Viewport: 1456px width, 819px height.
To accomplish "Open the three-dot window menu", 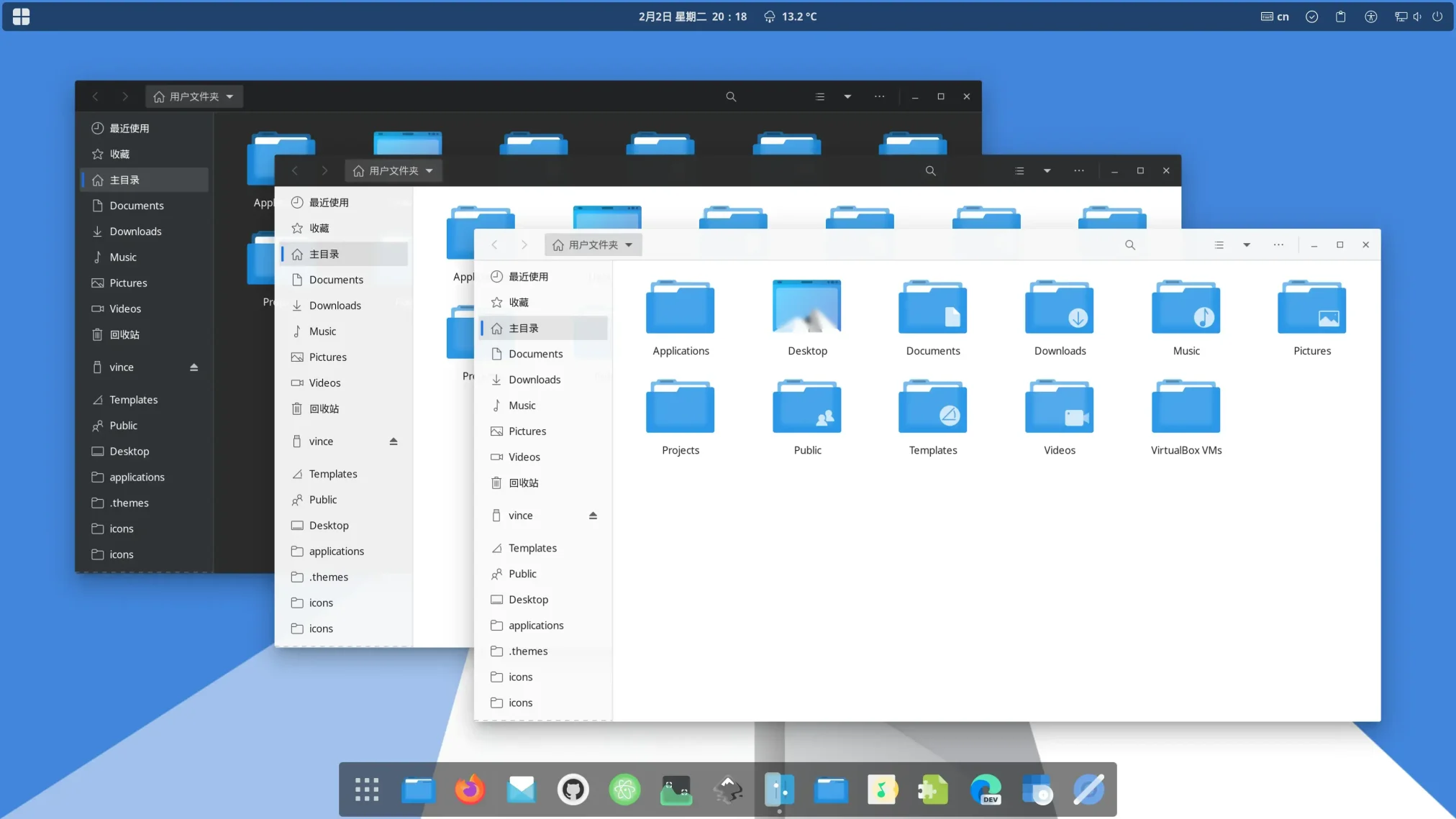I will pos(1279,245).
